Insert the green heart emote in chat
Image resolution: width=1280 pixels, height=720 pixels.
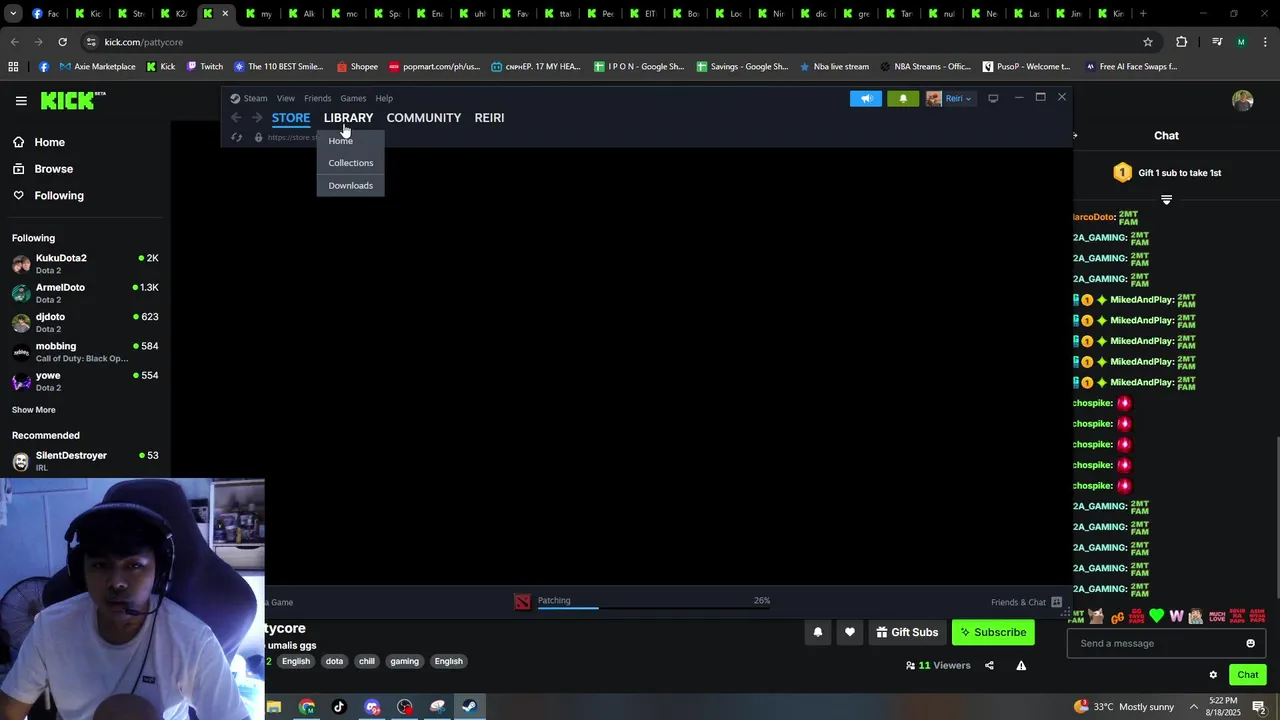point(1157,616)
